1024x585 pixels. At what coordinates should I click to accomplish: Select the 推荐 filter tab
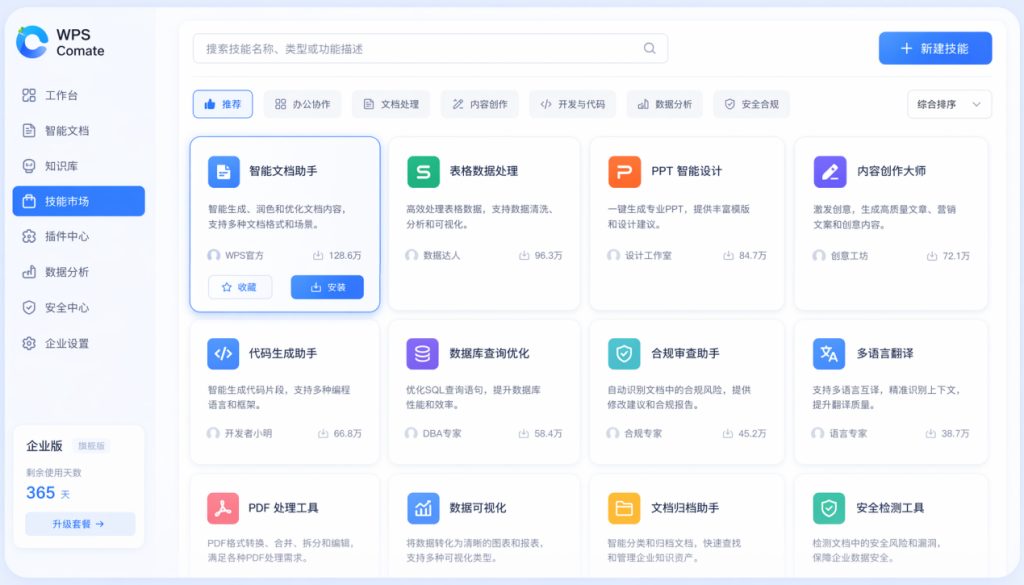pos(223,104)
